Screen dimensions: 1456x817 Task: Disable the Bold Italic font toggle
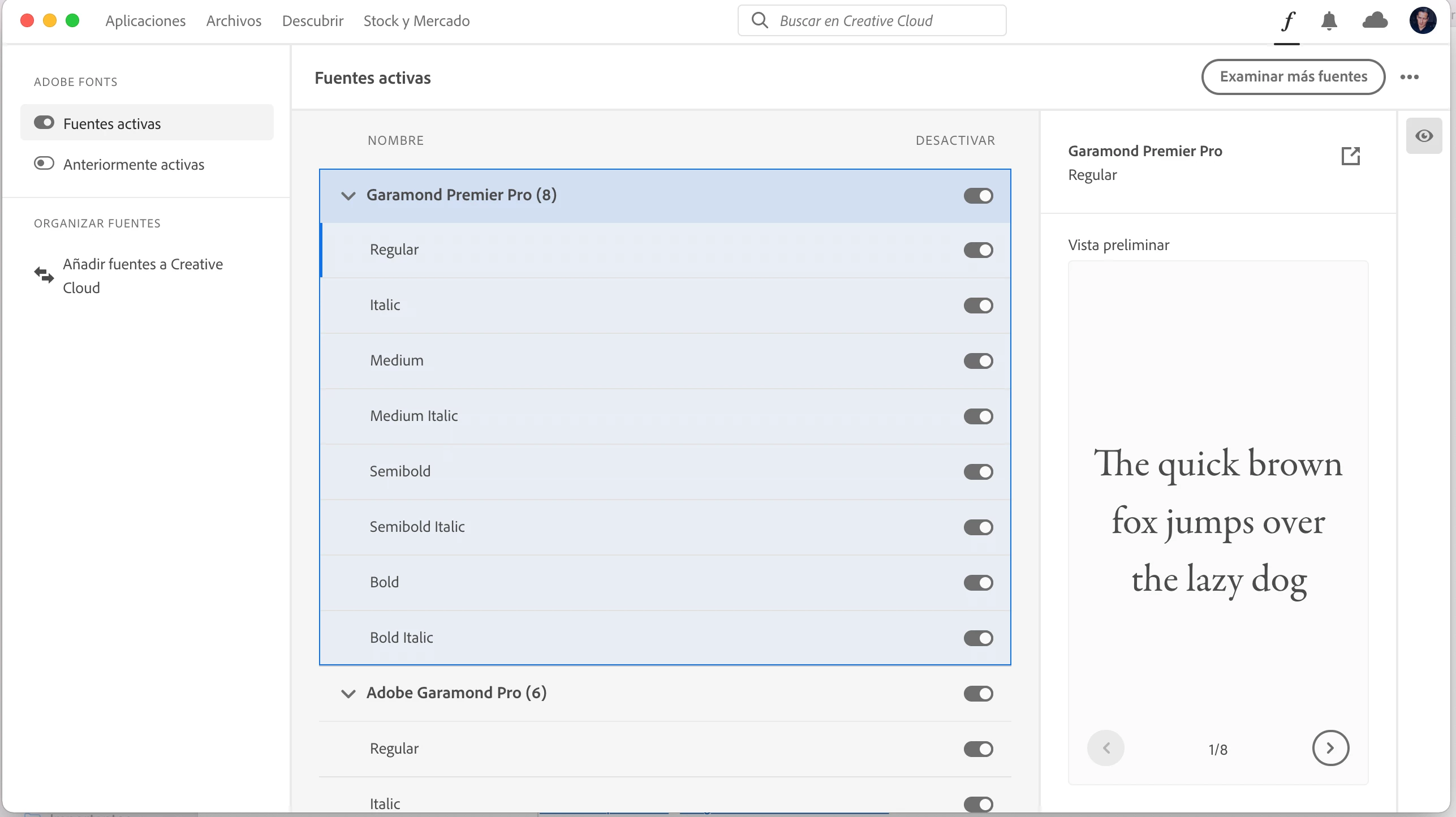[978, 638]
